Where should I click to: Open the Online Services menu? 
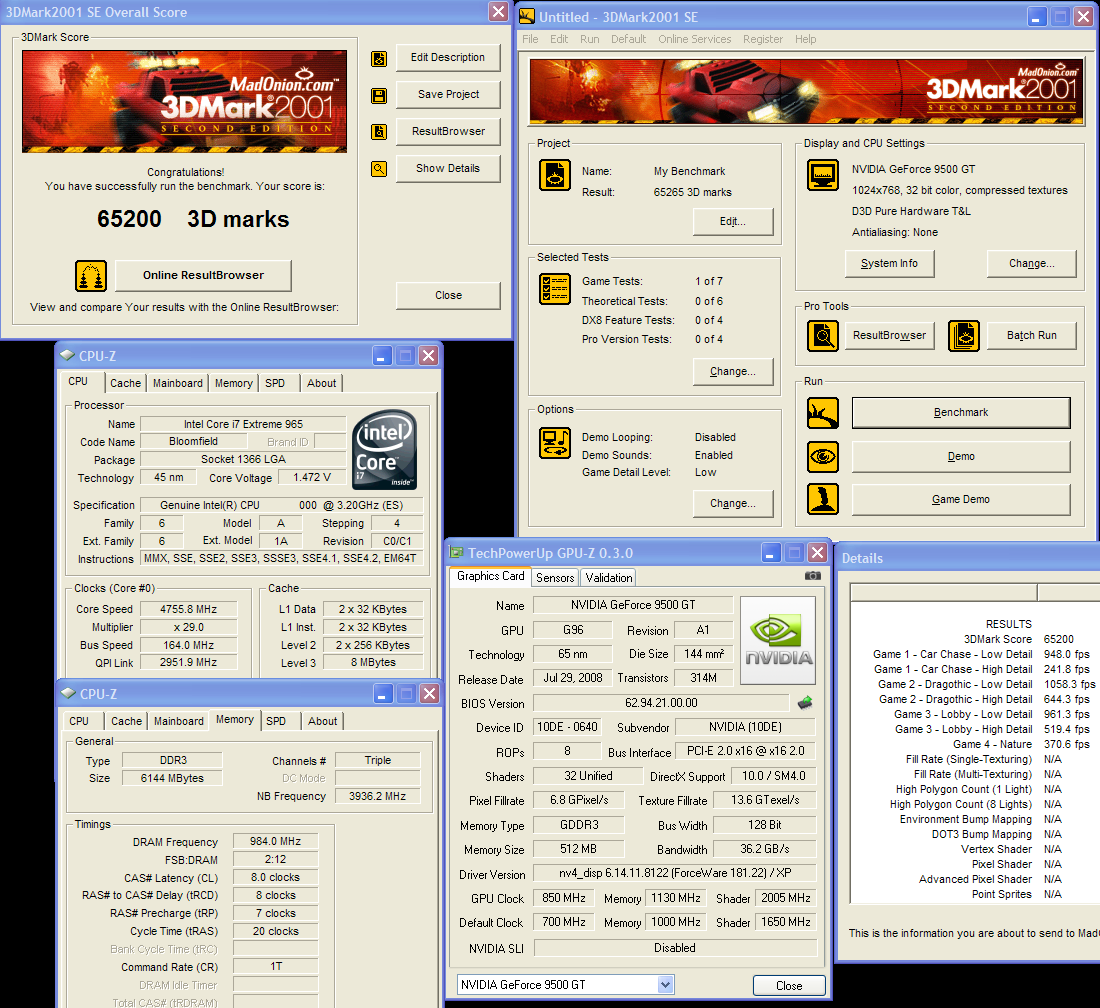click(x=695, y=39)
